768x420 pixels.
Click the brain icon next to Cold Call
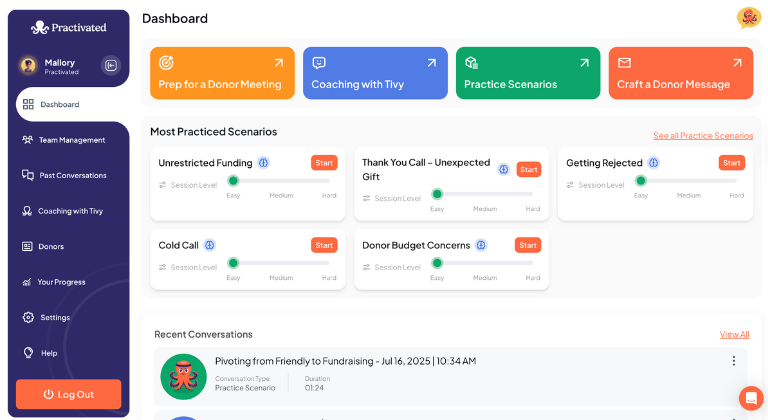point(210,245)
